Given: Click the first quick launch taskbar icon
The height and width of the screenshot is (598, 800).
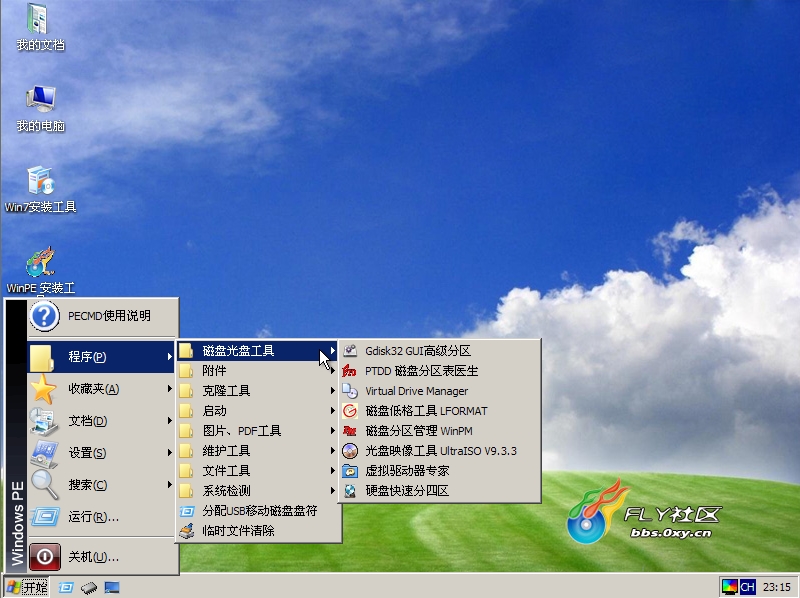Looking at the screenshot, I should [66, 587].
